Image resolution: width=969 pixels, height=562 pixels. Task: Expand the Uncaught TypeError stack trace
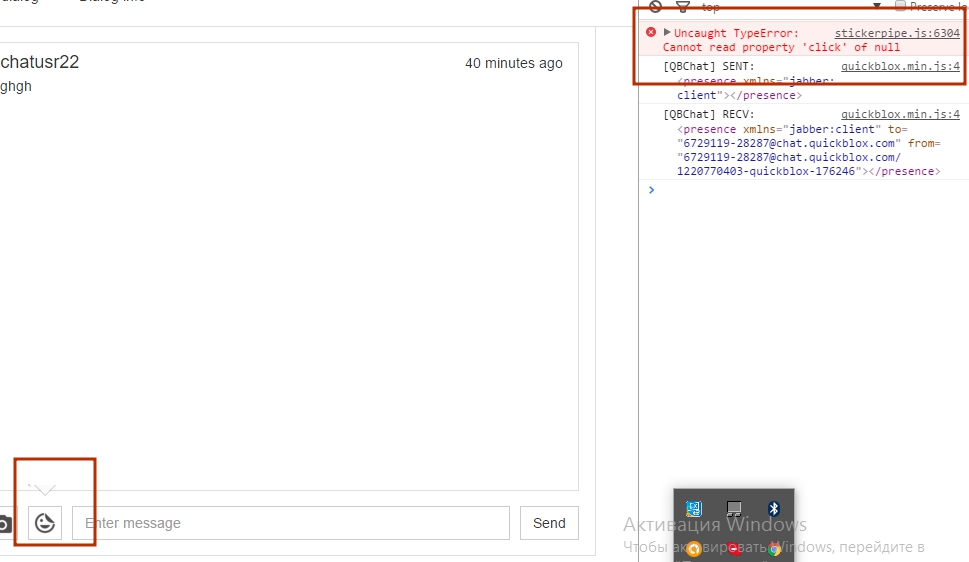click(x=667, y=32)
